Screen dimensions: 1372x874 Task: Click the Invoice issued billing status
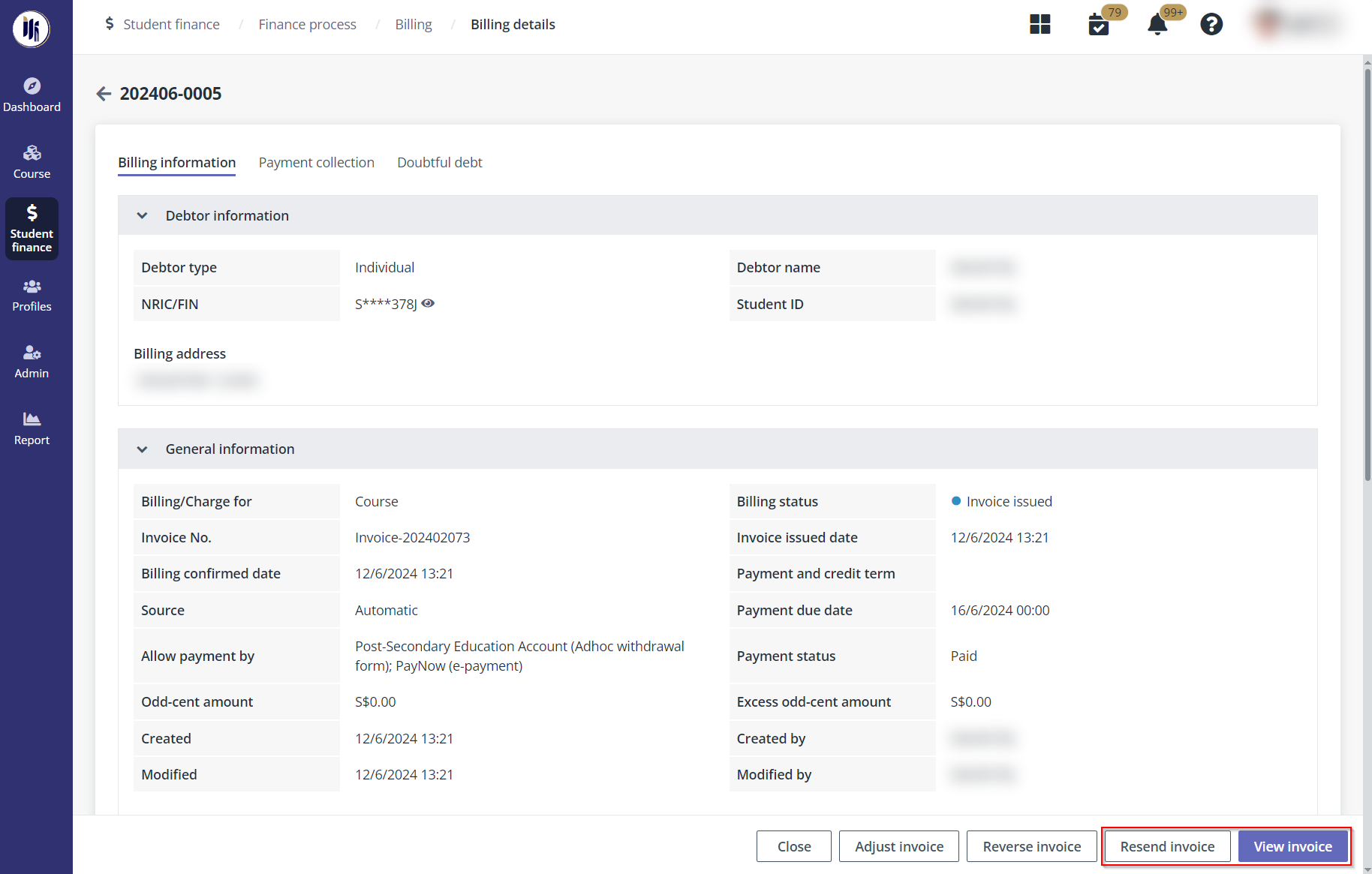point(1002,502)
